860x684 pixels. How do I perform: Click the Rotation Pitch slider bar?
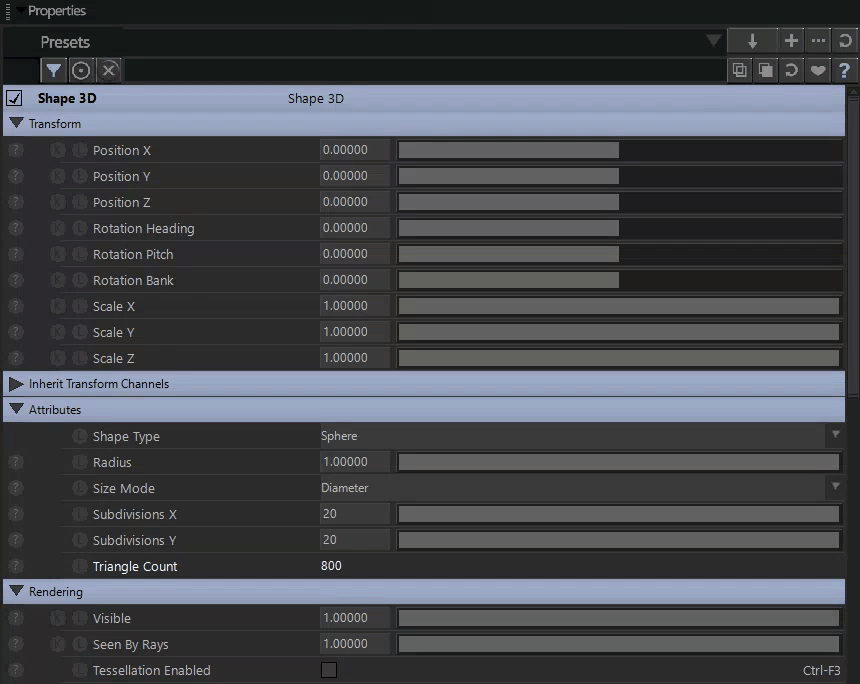pos(620,254)
